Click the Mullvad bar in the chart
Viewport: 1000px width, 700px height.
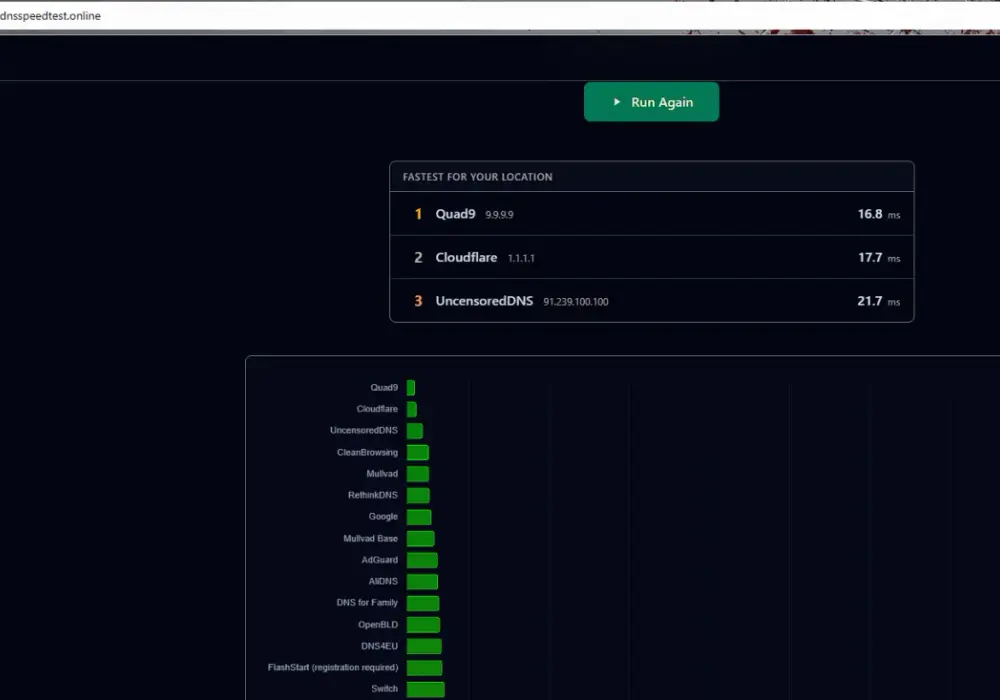pos(418,474)
